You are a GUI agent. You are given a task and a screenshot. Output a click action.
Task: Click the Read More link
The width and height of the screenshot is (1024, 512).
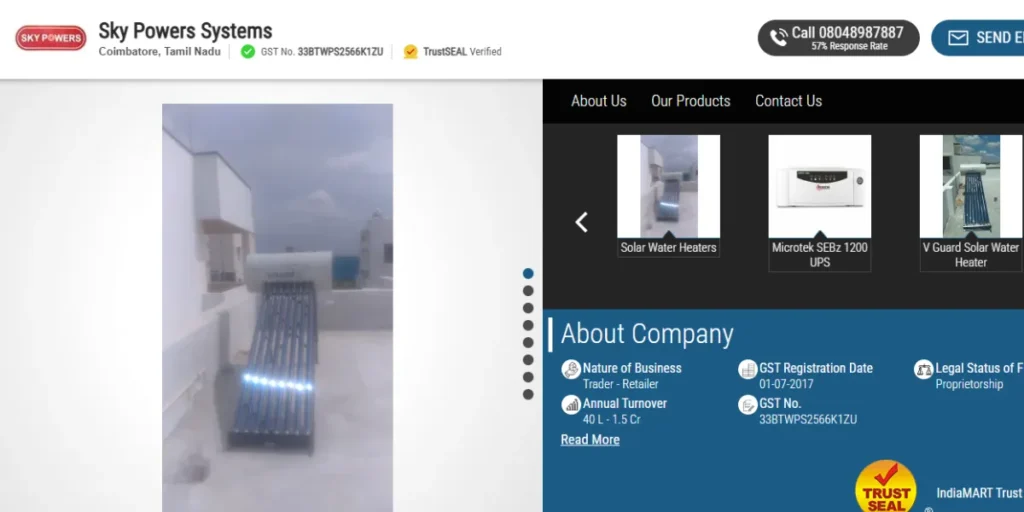click(x=590, y=440)
